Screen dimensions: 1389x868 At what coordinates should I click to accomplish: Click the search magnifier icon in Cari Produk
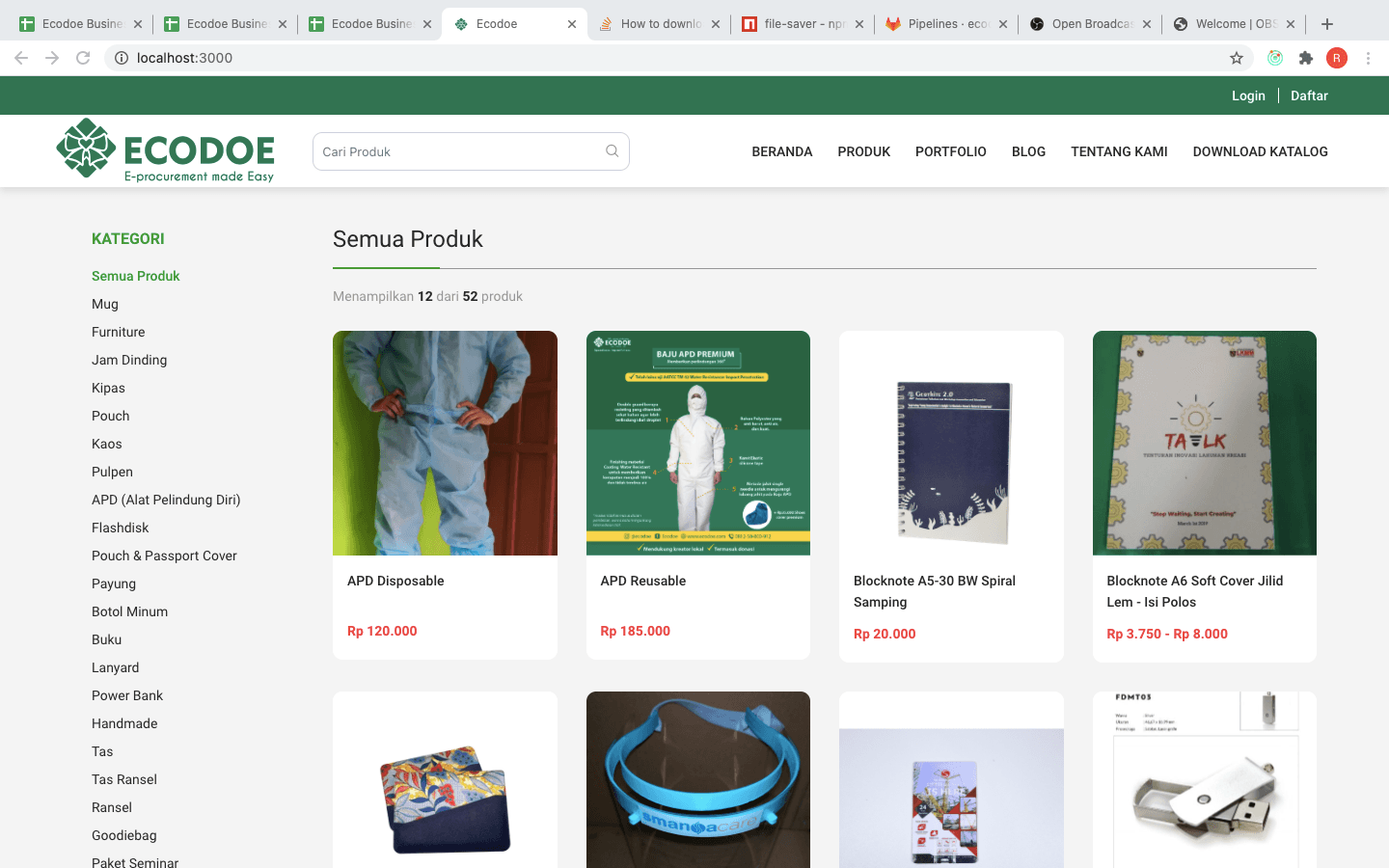click(612, 151)
